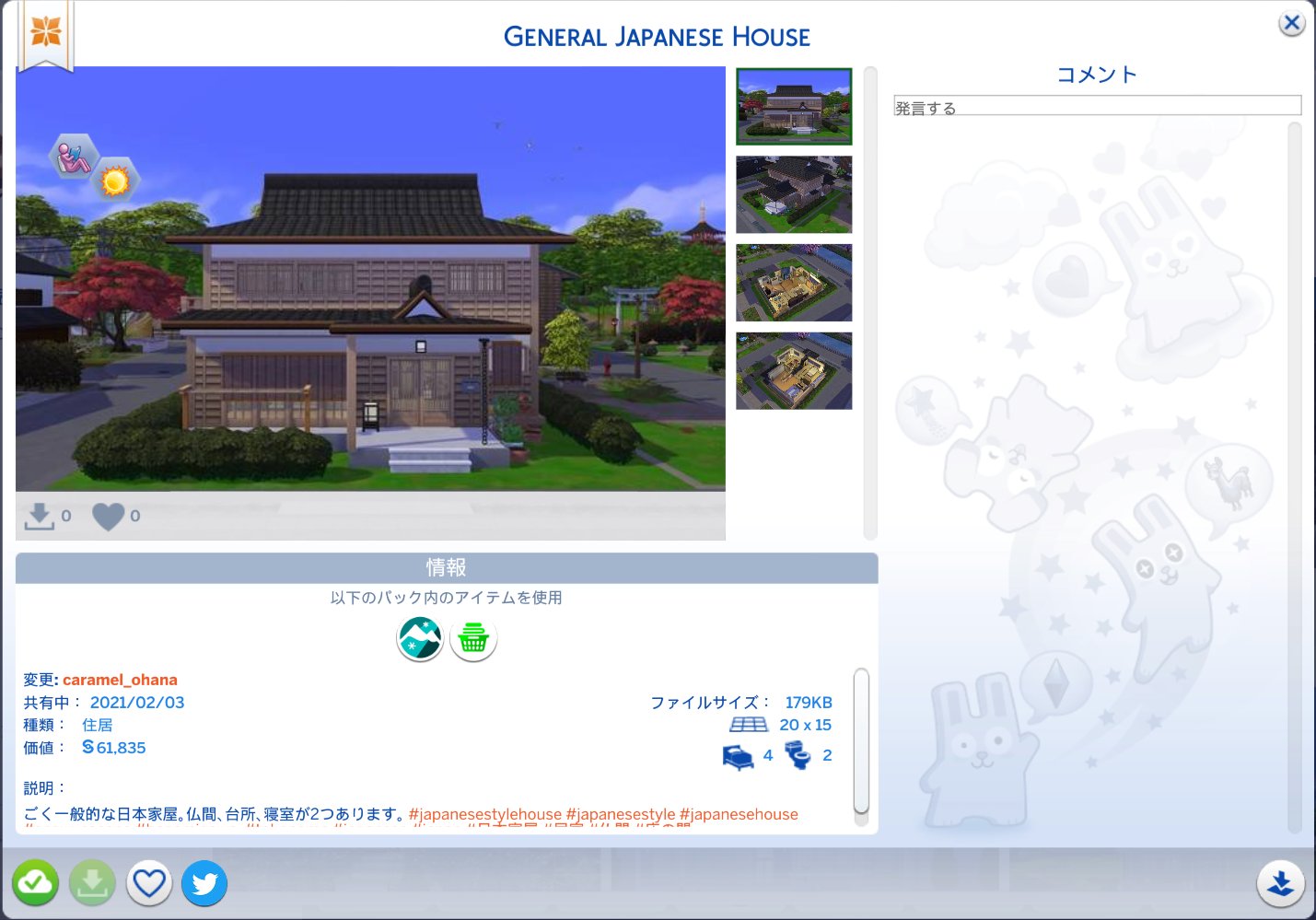The image size is (1316, 920).
Task: Click the download count icon
Action: click(40, 516)
